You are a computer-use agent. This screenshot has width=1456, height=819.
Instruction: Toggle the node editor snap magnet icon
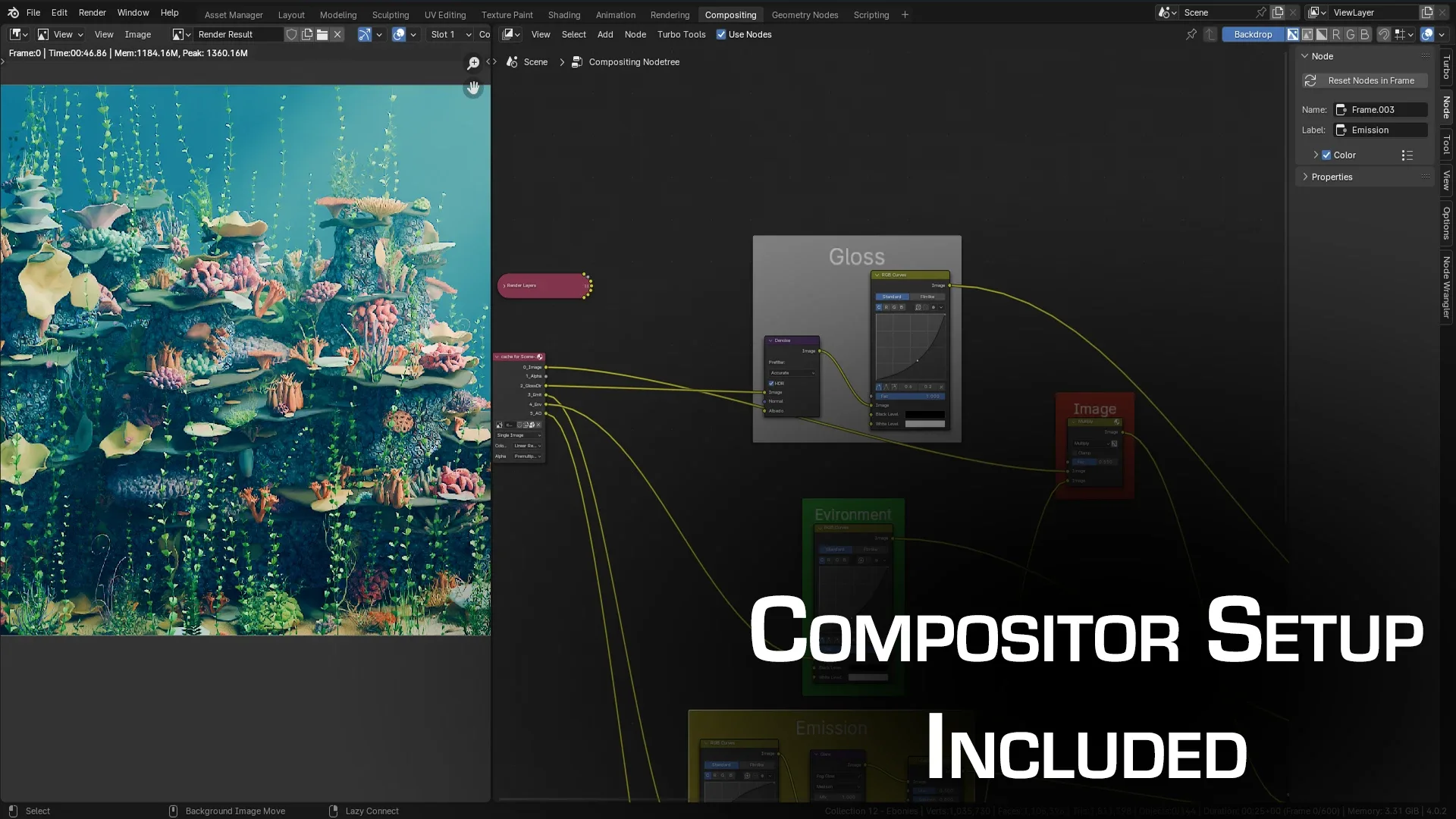[1383, 34]
